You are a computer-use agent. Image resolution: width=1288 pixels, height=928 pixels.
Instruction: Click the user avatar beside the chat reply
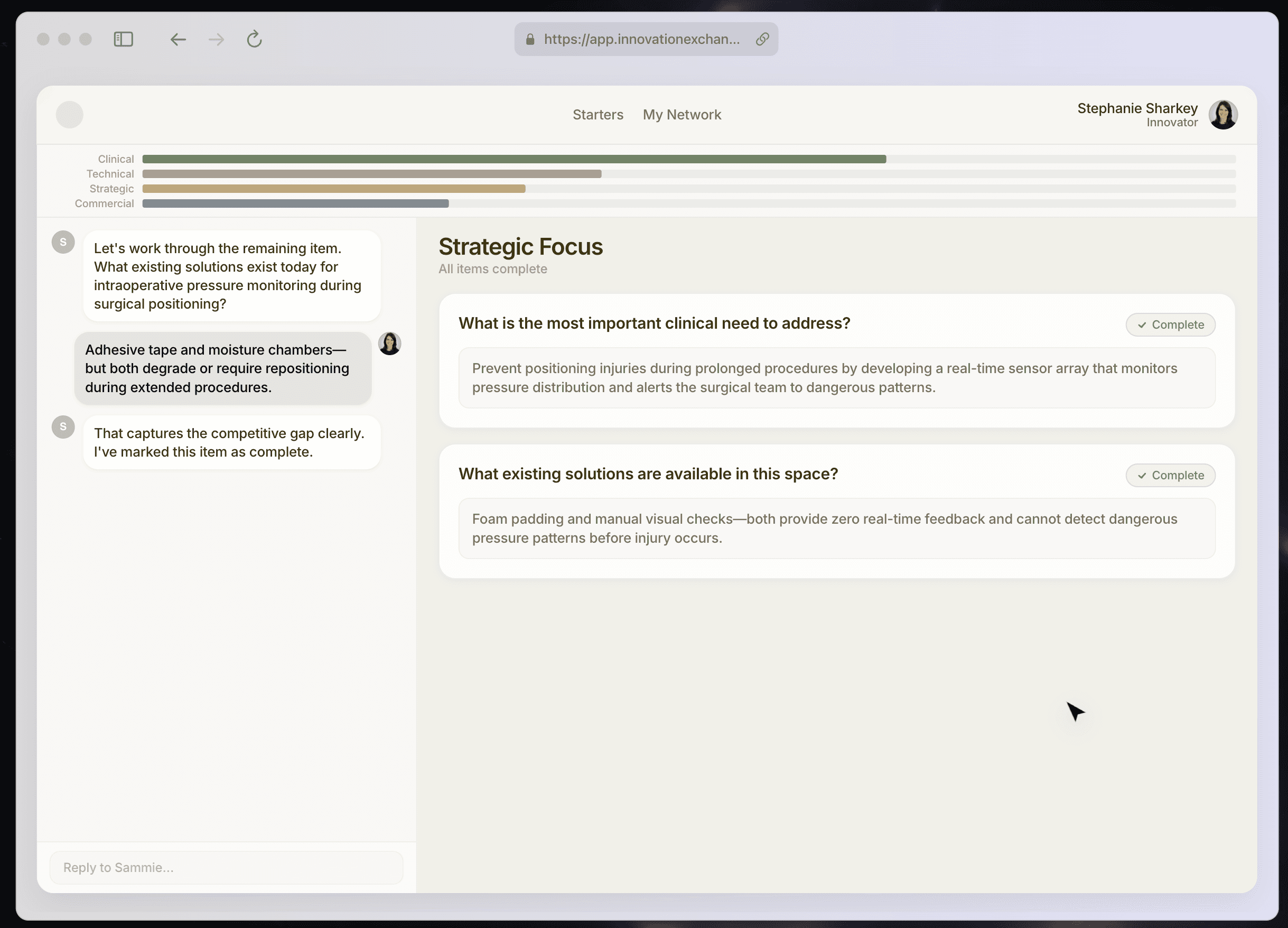tap(389, 344)
